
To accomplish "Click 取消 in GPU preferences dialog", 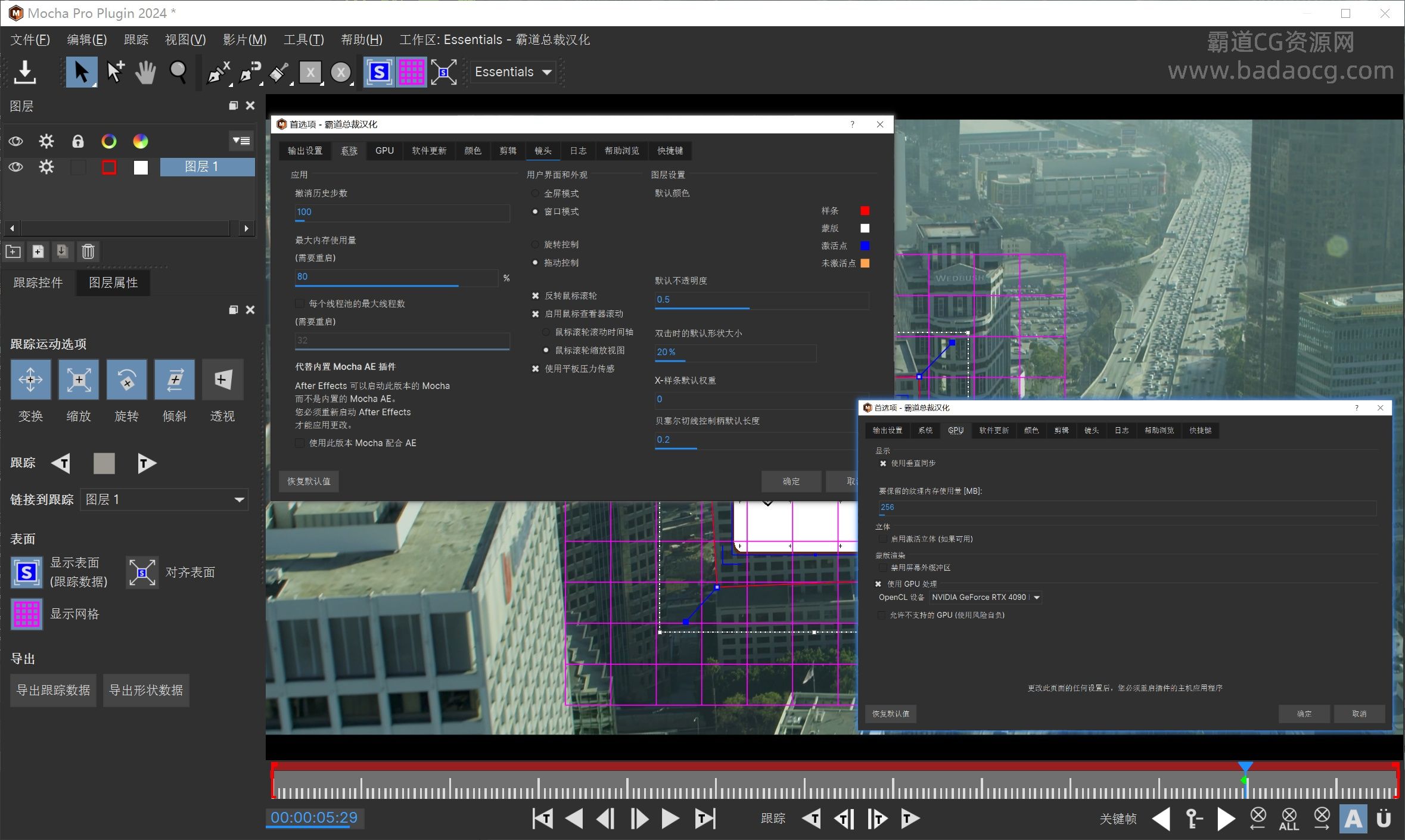I will click(1359, 714).
